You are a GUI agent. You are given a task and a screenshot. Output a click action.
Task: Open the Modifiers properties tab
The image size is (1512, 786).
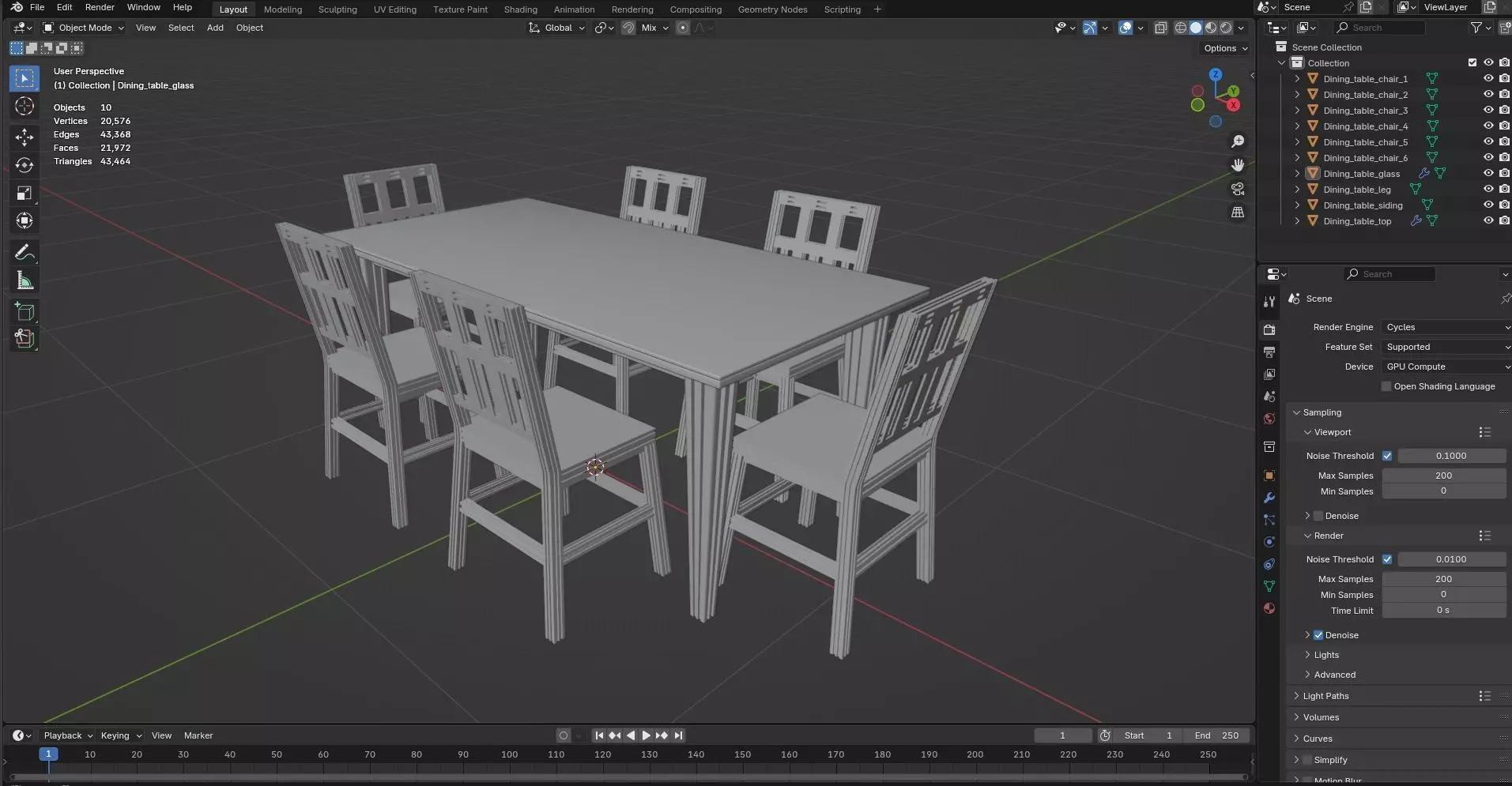click(1269, 498)
